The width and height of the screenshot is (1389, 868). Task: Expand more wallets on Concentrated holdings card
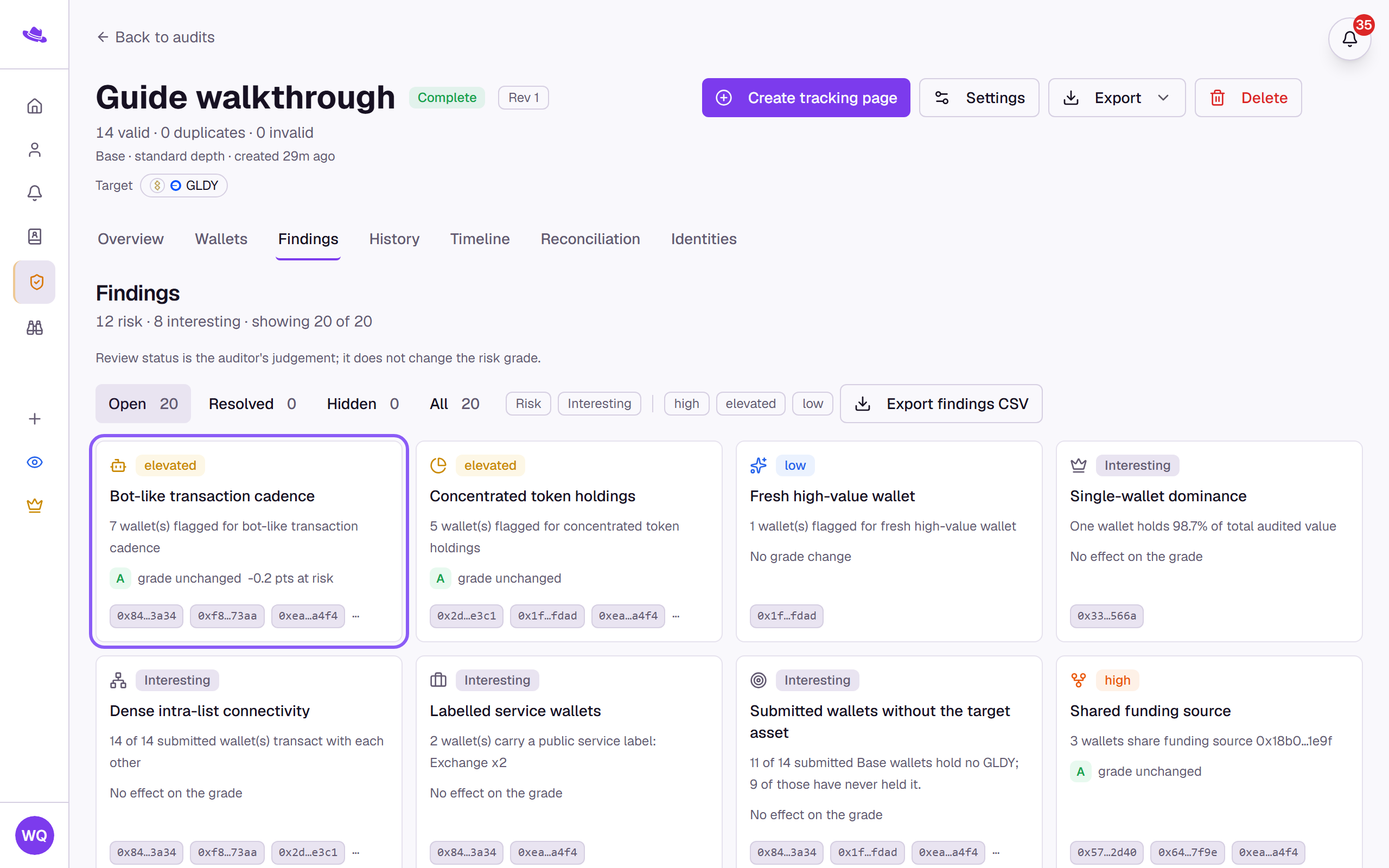pos(676,616)
